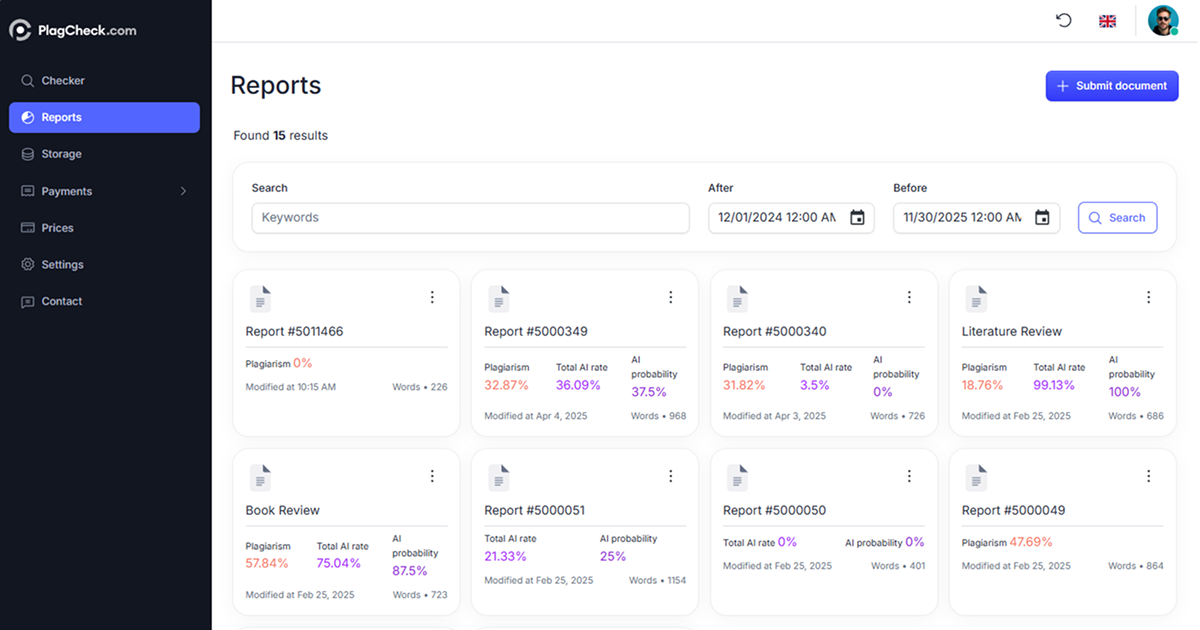Change language via the British flag icon
This screenshot has height=630, width=1200.
point(1107,20)
